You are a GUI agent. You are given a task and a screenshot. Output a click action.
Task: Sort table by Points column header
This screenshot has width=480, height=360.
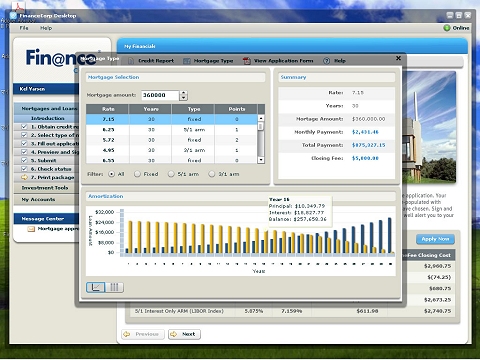[x=237, y=109]
